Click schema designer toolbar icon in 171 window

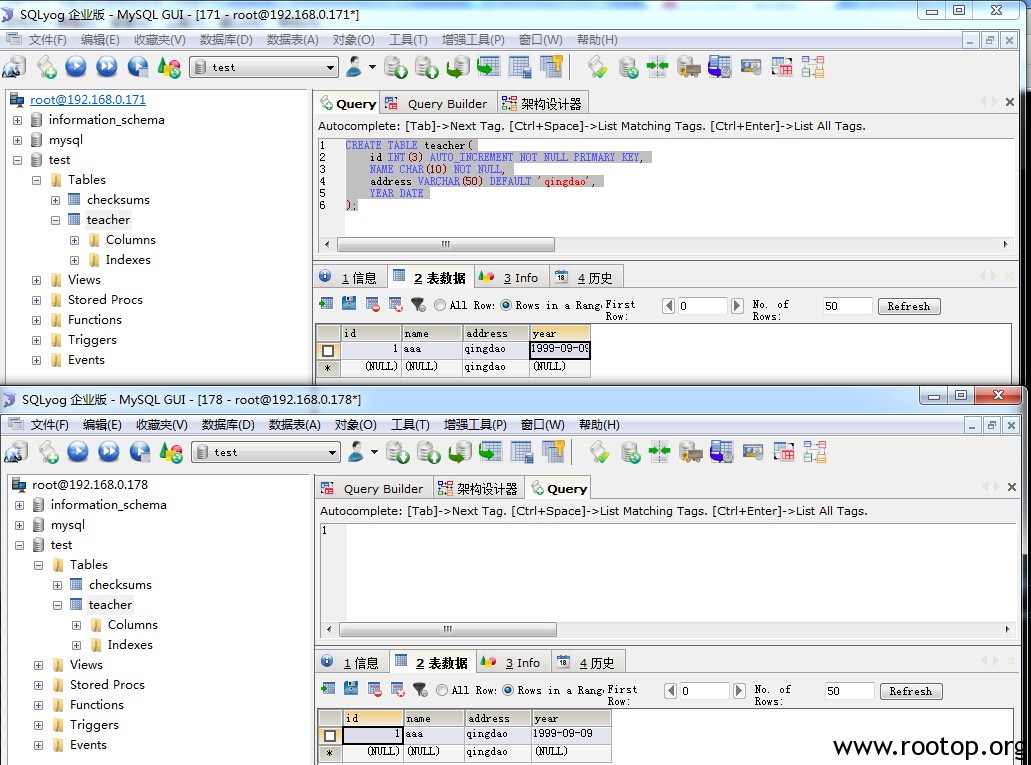[813, 67]
